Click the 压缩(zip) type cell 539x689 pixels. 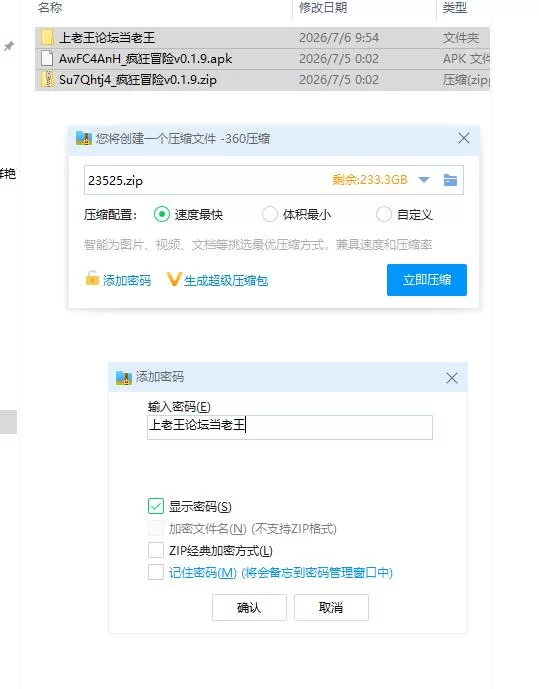click(466, 80)
